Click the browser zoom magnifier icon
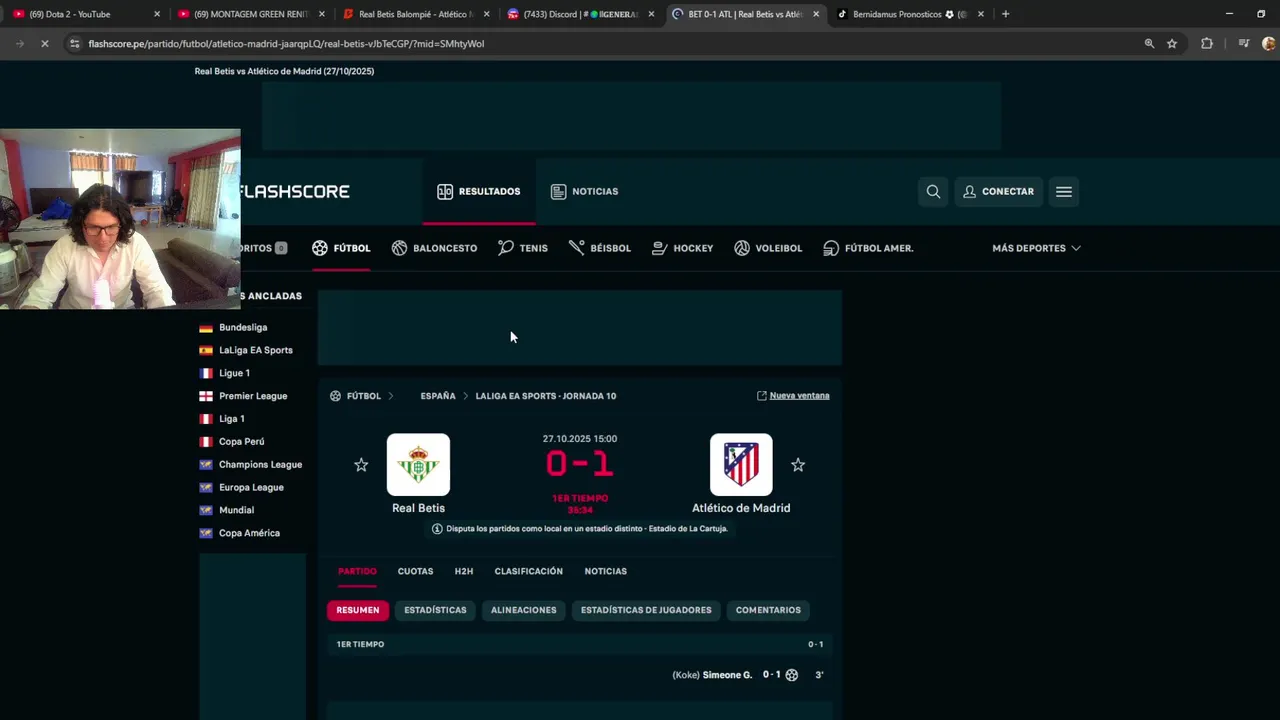Image resolution: width=1280 pixels, height=720 pixels. point(1149,44)
